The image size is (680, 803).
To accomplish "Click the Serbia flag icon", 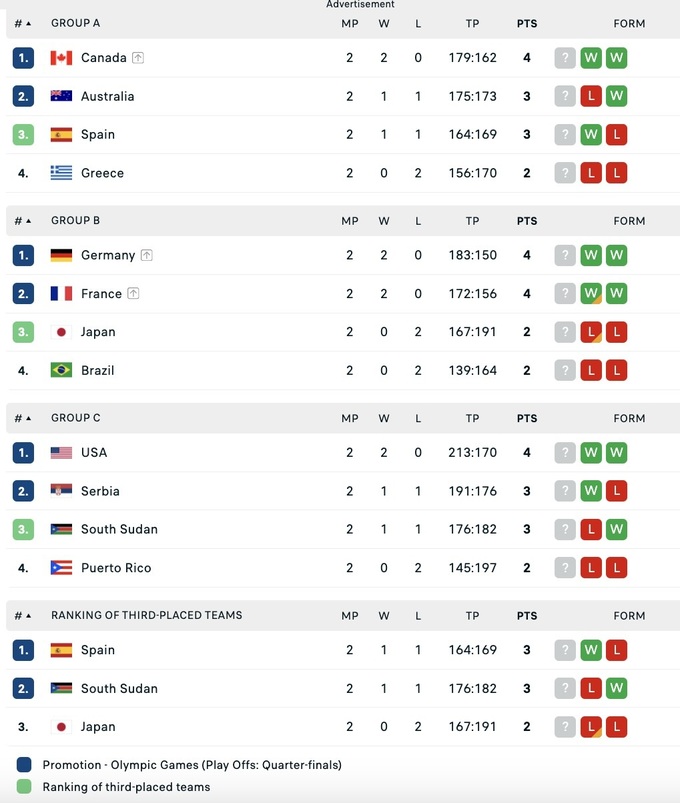I will [62, 491].
